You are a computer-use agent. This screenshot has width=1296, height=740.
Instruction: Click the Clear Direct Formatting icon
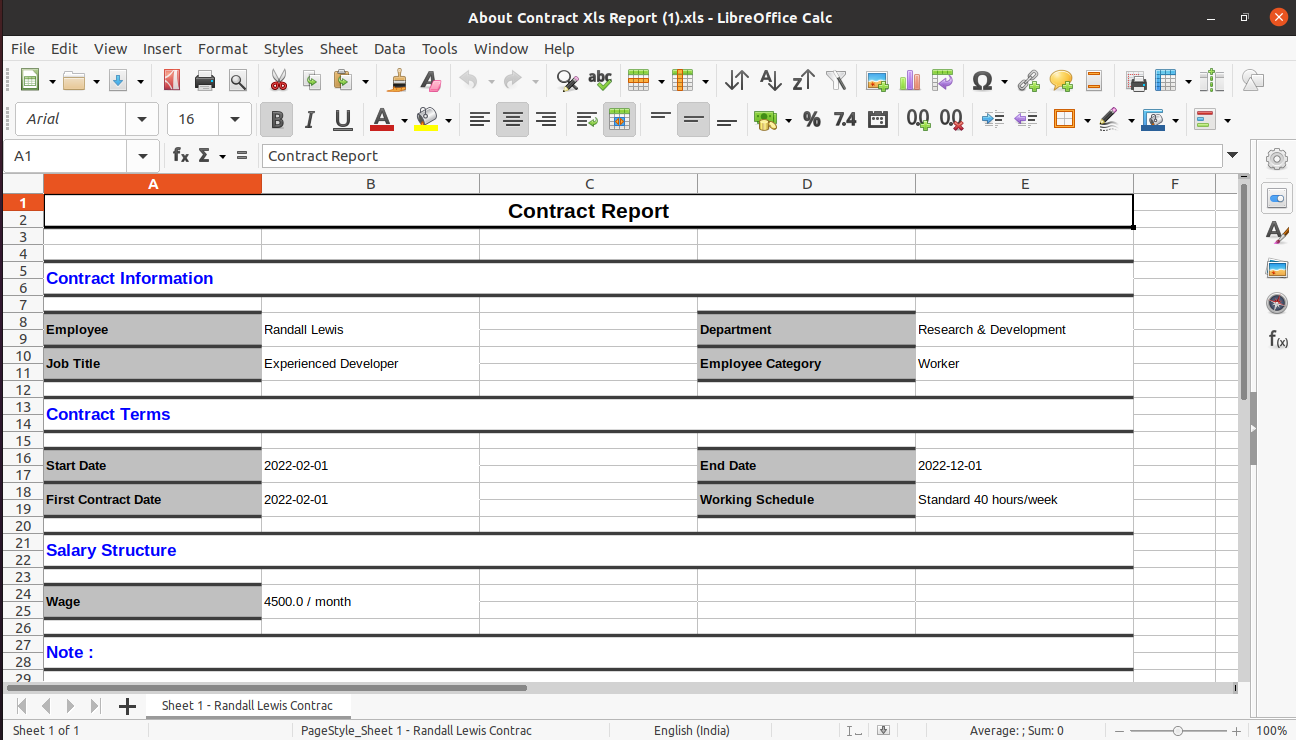tap(430, 80)
